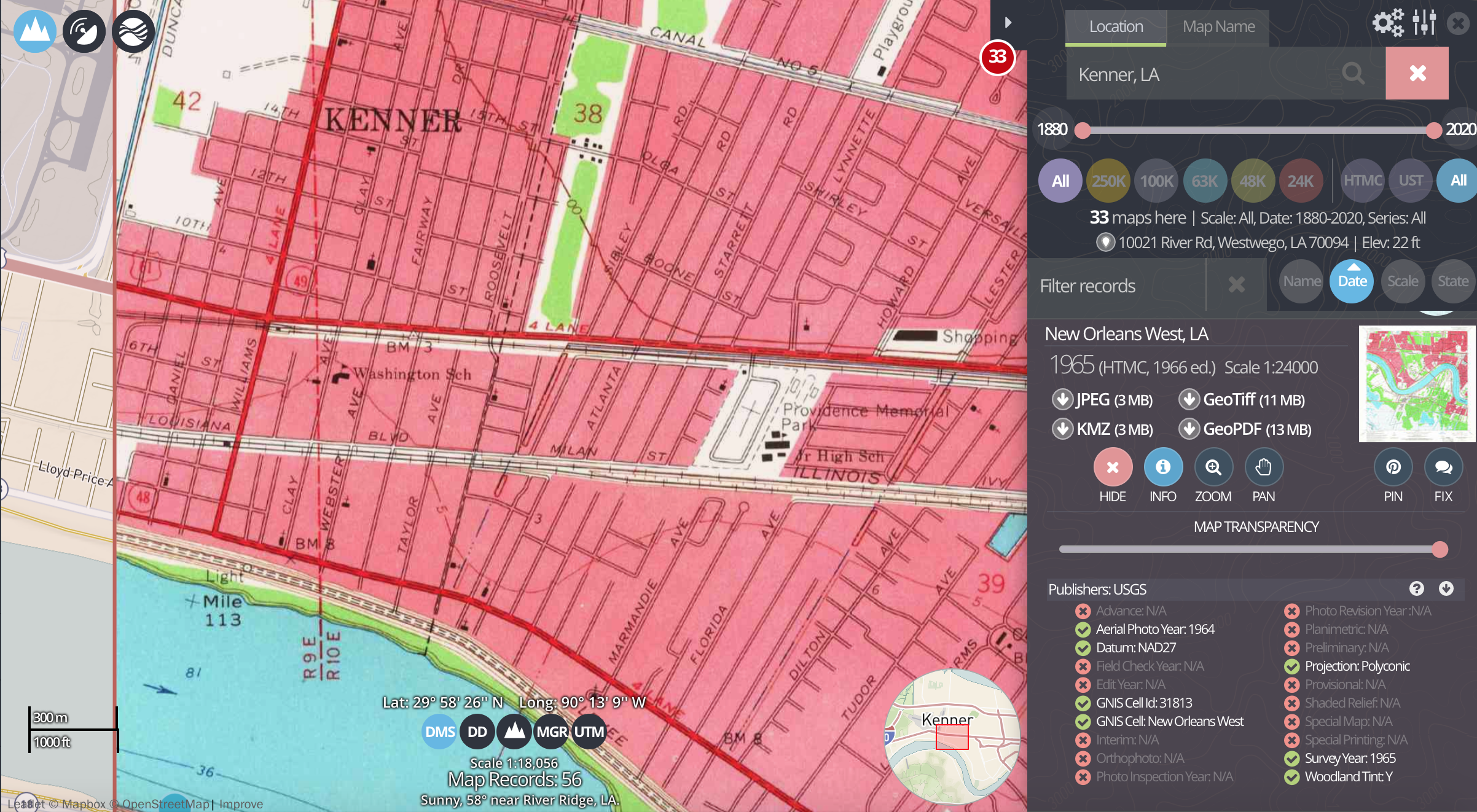
Task: Click the Filter records input field
Action: [x=1116, y=286]
